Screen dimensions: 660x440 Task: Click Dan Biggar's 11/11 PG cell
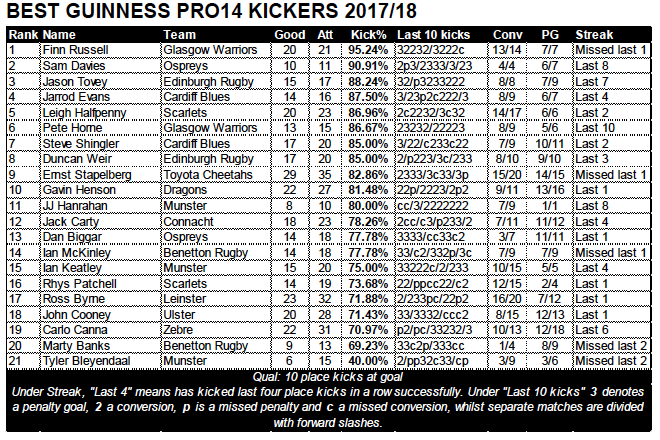click(550, 237)
